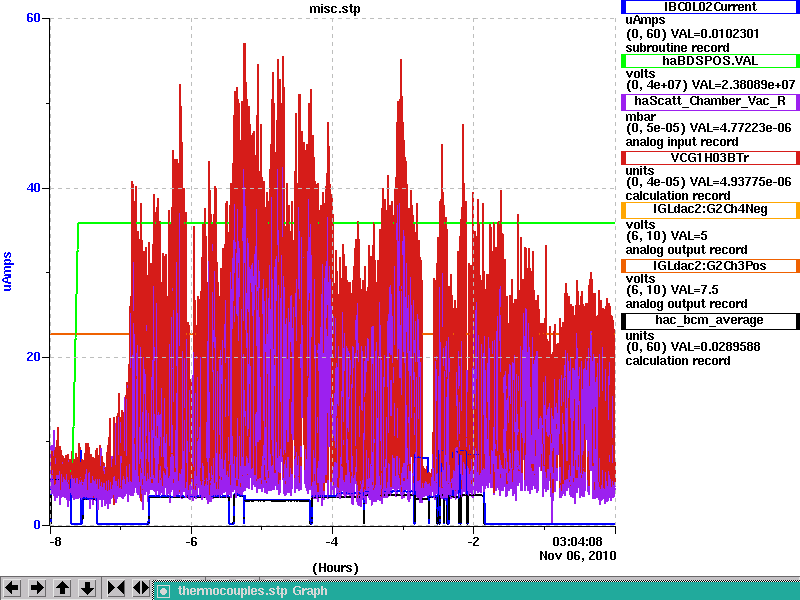Select the haScatt_Chamber_Vac_R legend entry
The height and width of the screenshot is (600, 800).
(710, 101)
